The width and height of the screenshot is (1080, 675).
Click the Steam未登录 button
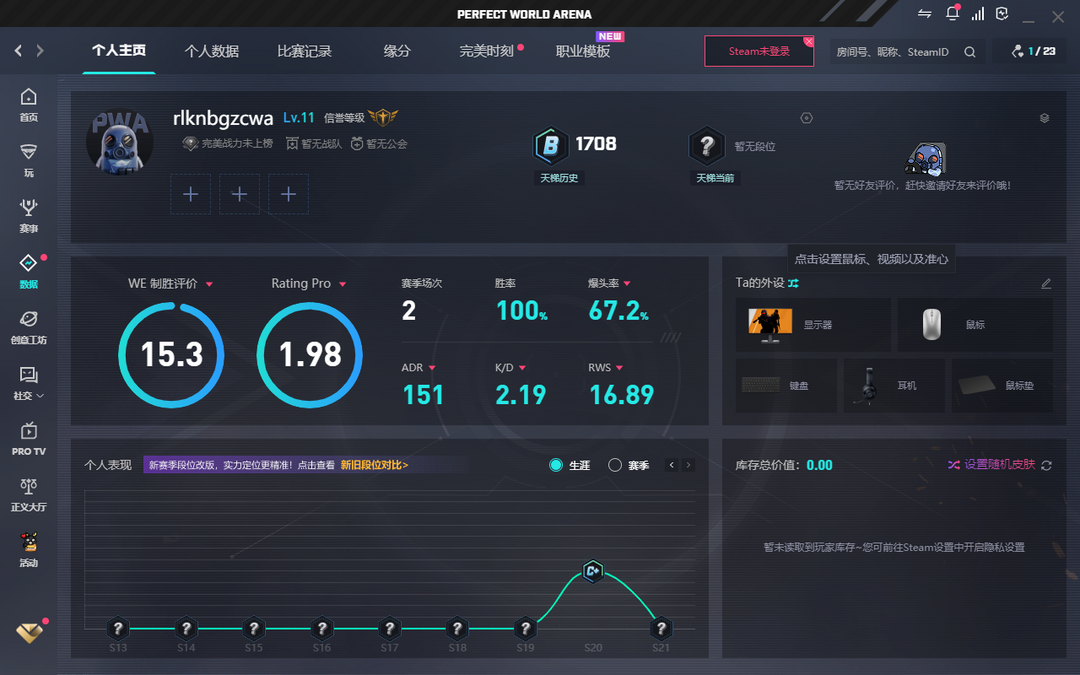pos(759,51)
